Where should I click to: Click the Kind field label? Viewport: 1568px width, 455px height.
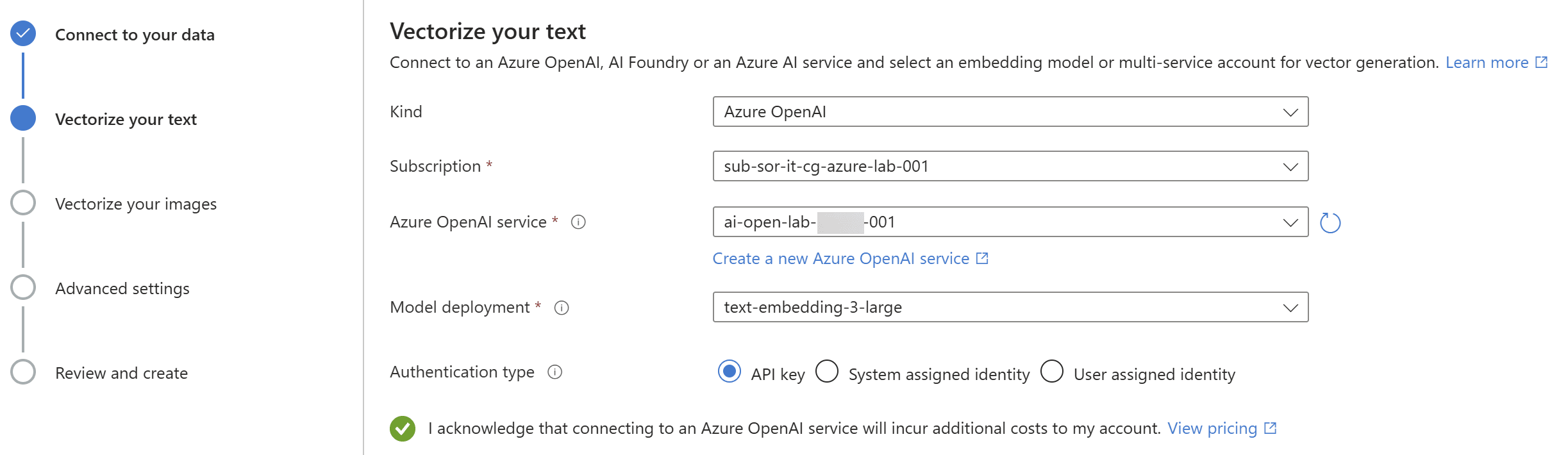(406, 112)
